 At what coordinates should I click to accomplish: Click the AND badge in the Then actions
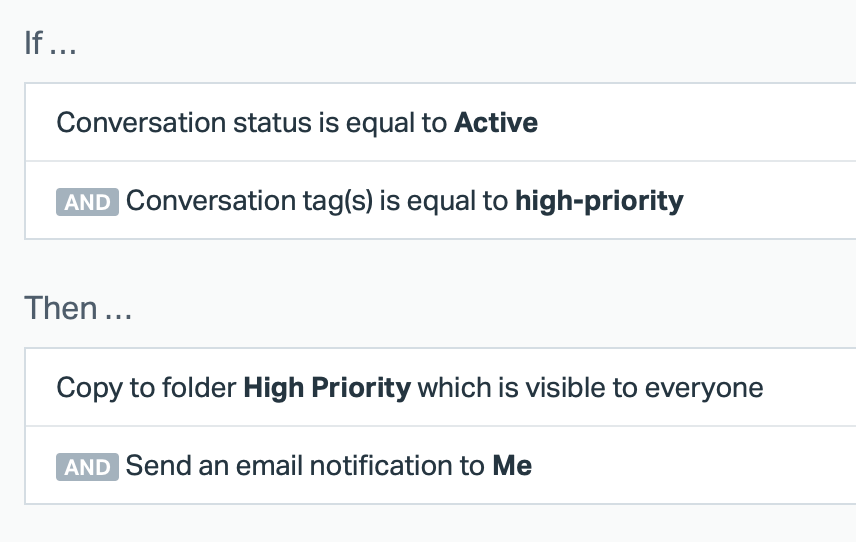(87, 467)
